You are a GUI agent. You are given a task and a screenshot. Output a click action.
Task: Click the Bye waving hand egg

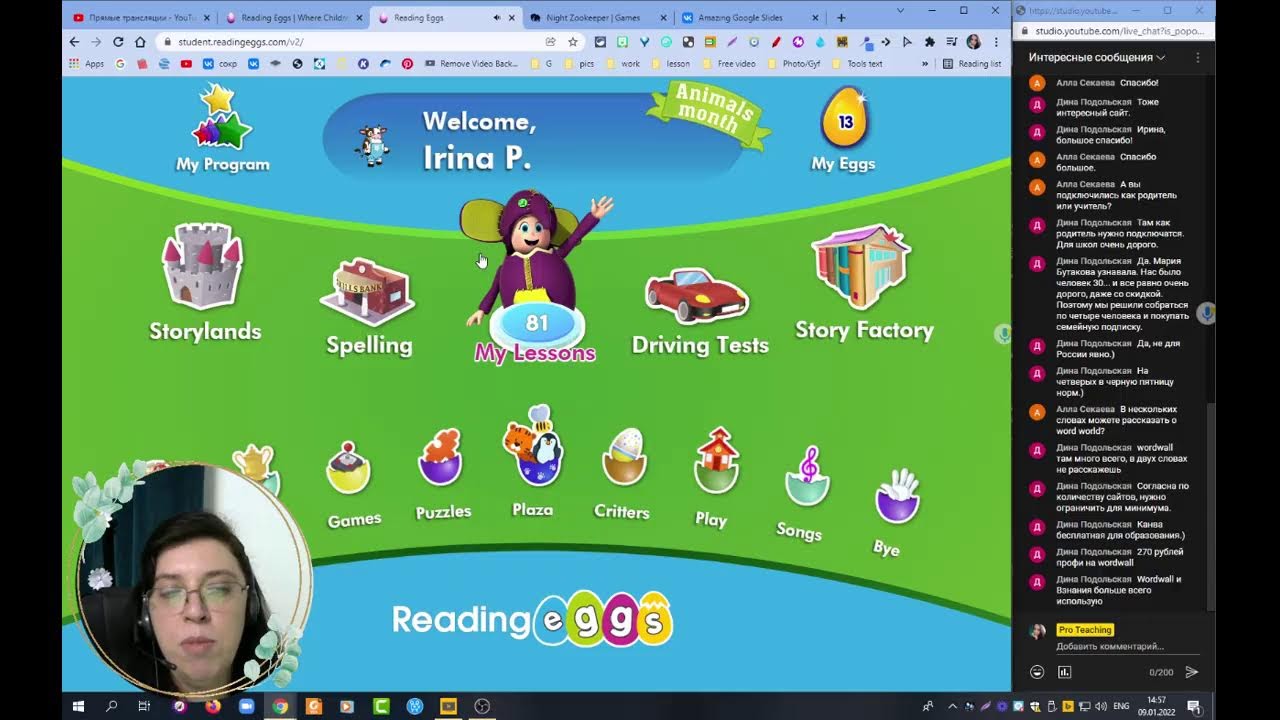(x=897, y=497)
